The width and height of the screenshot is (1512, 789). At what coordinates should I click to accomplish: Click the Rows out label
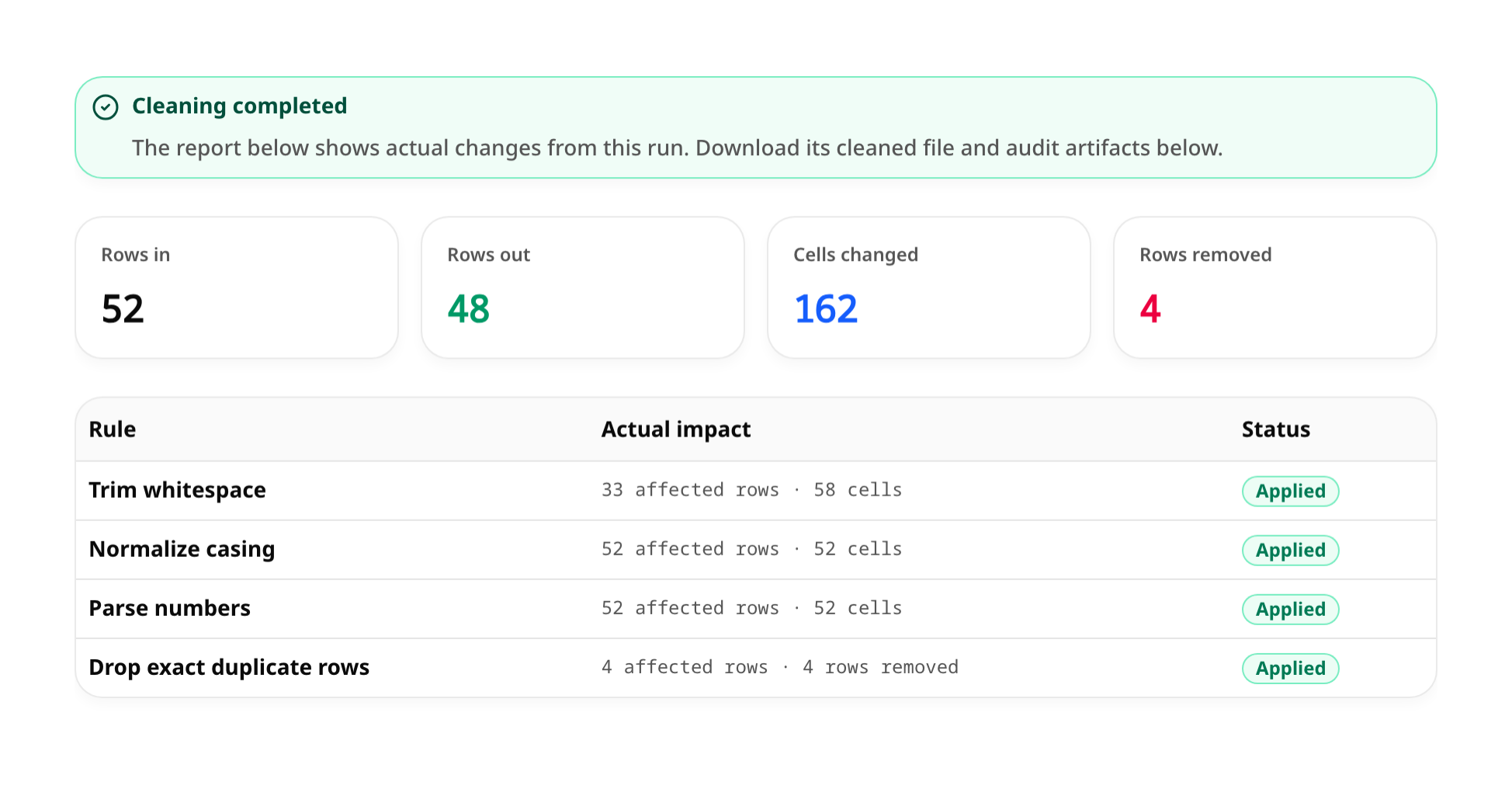[488, 255]
